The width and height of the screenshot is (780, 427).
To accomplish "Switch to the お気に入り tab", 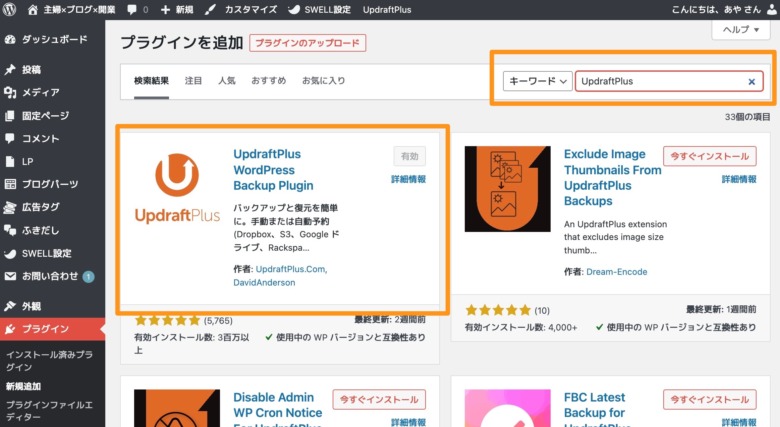I will [323, 81].
